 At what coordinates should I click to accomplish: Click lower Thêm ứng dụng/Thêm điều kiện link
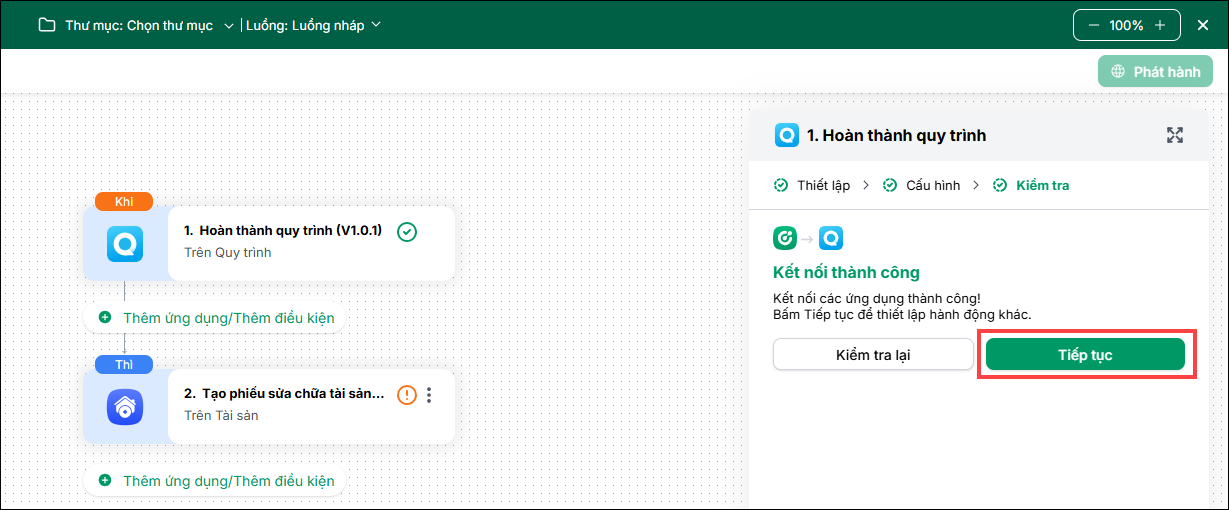pos(229,481)
